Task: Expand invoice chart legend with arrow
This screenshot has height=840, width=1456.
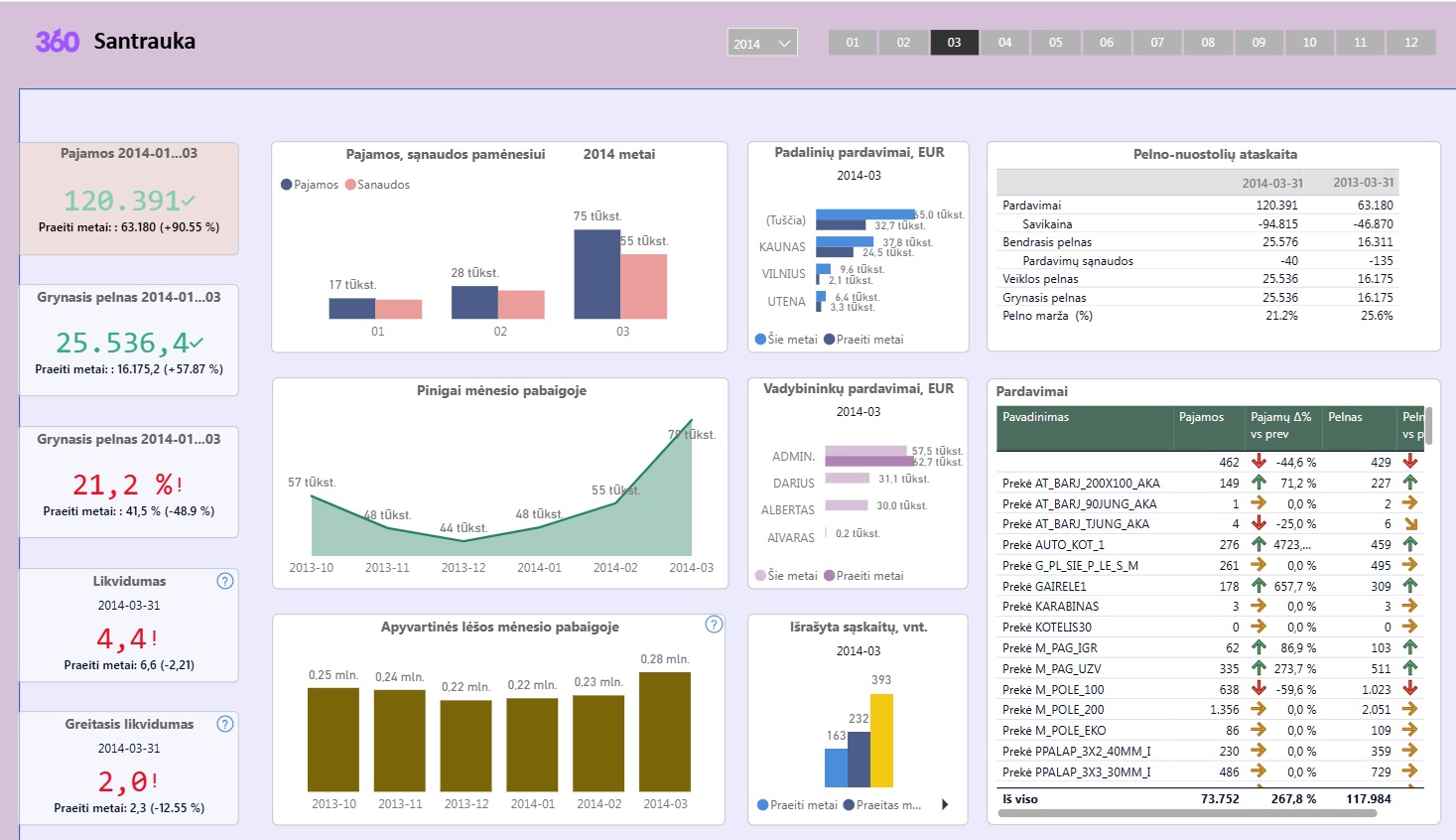Action: tap(944, 805)
